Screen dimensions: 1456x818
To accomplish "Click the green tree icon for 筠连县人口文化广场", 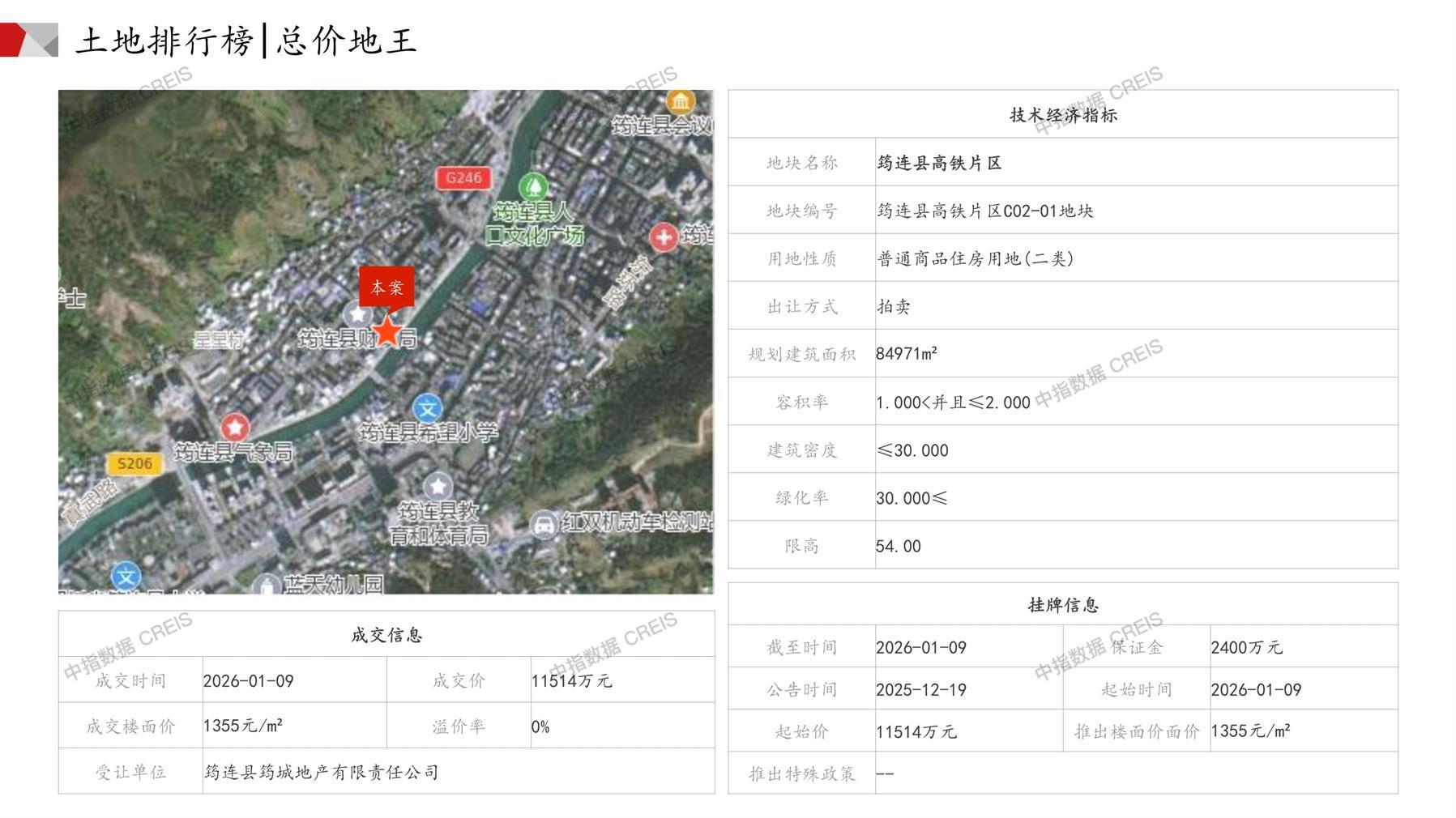I will [532, 187].
